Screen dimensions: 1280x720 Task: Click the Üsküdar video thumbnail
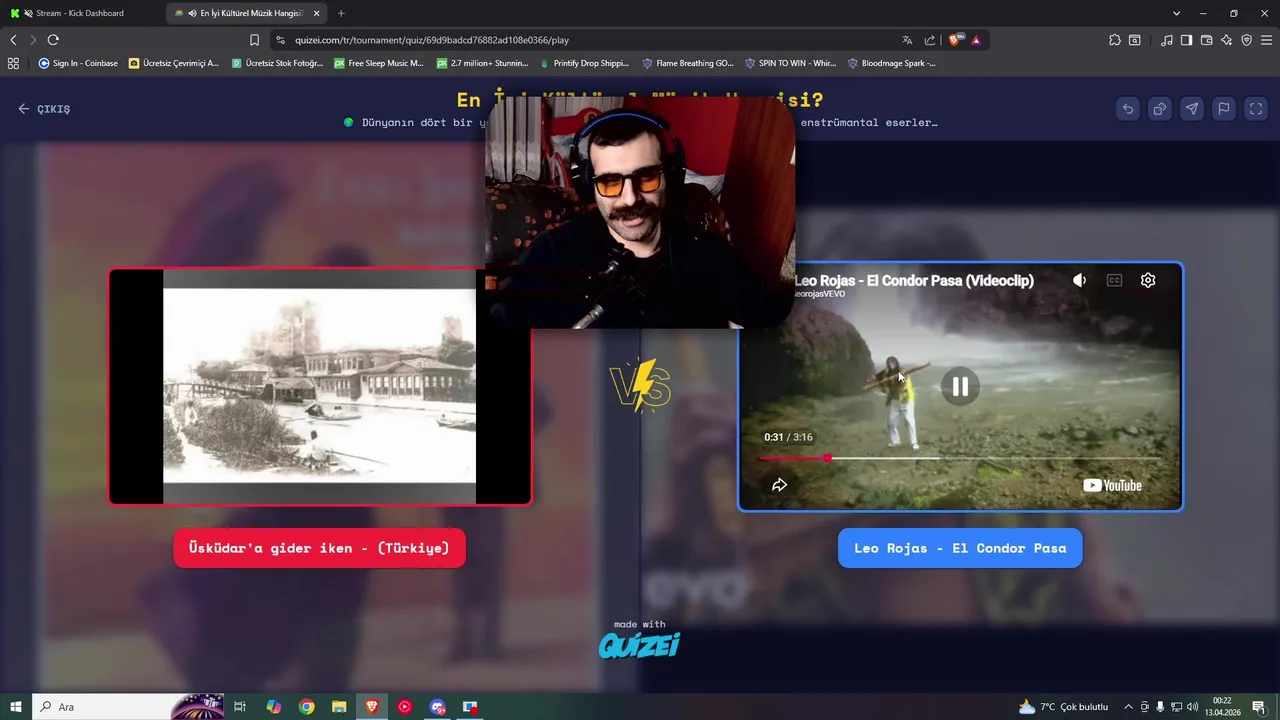tap(319, 386)
